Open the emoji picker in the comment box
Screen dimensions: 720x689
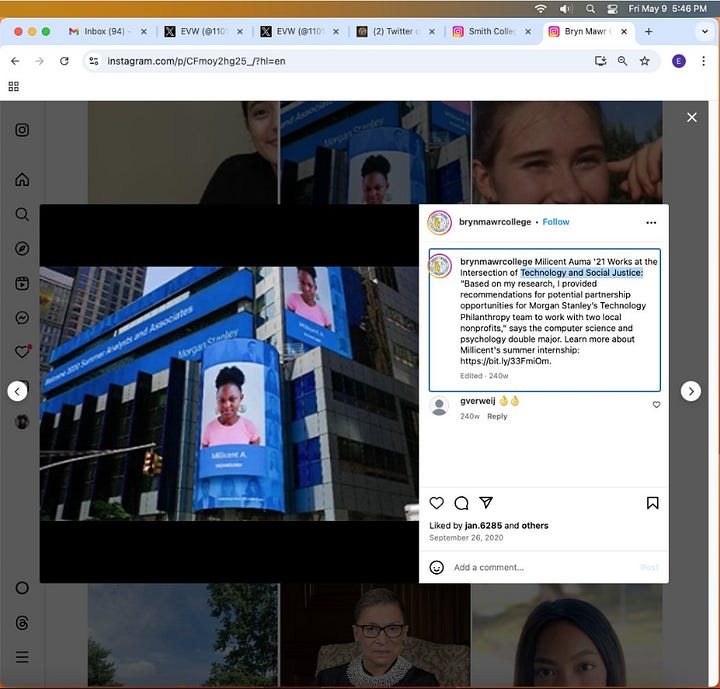tap(437, 567)
